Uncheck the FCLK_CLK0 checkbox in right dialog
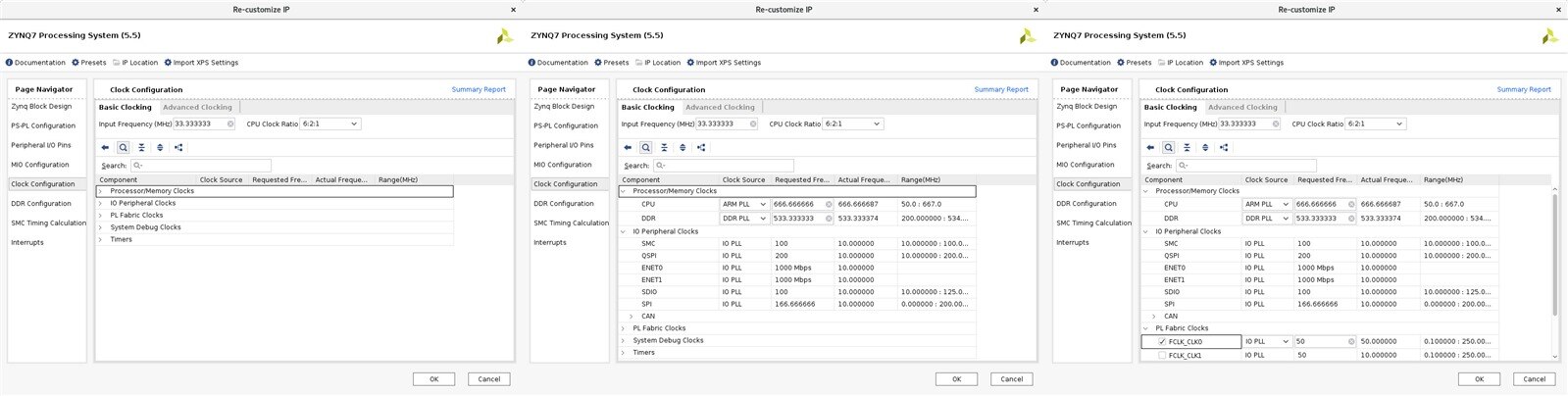Viewport: 1568px width, 396px height. click(1162, 342)
